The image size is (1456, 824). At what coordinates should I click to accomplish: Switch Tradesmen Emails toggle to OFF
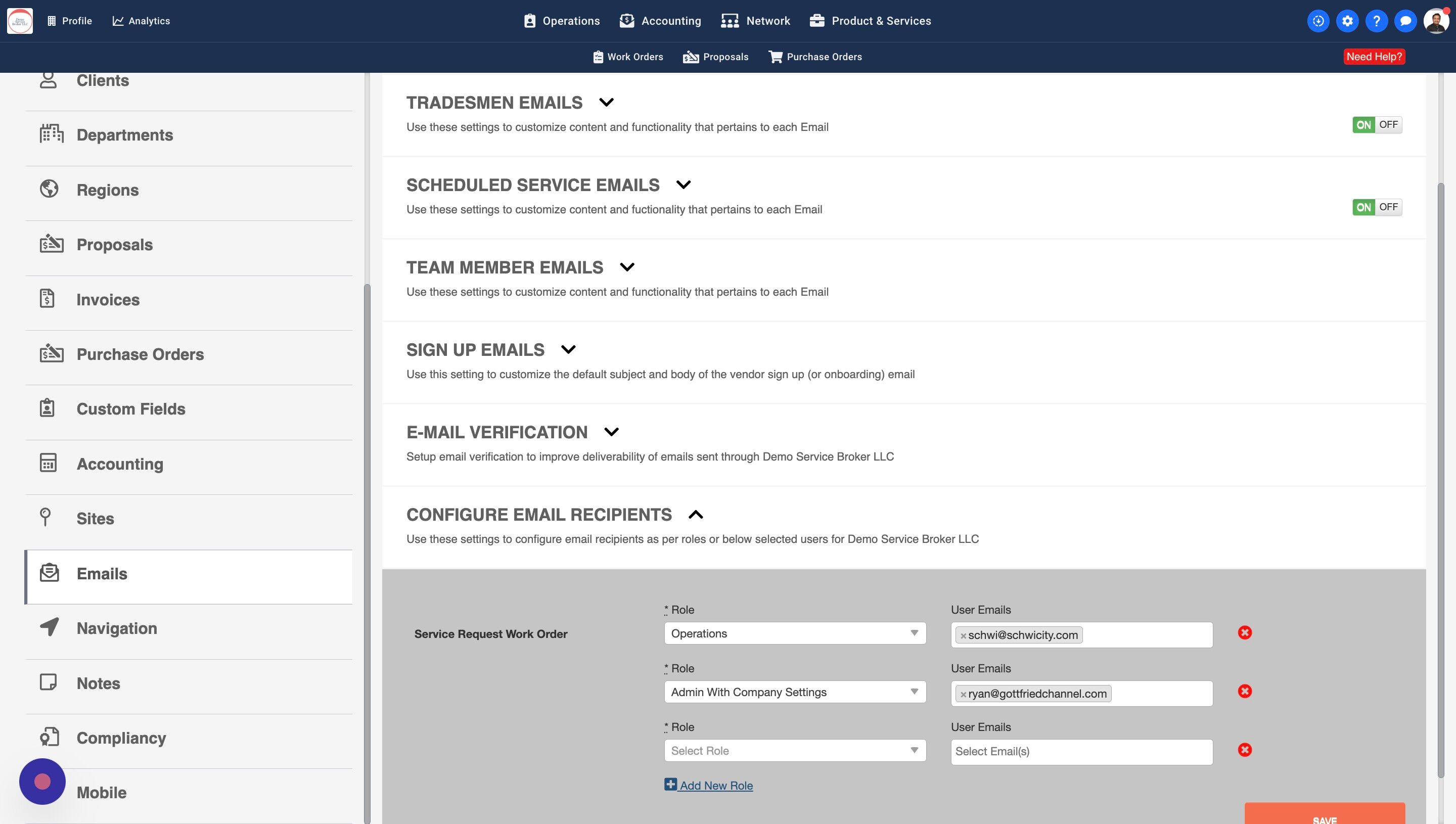[1388, 124]
